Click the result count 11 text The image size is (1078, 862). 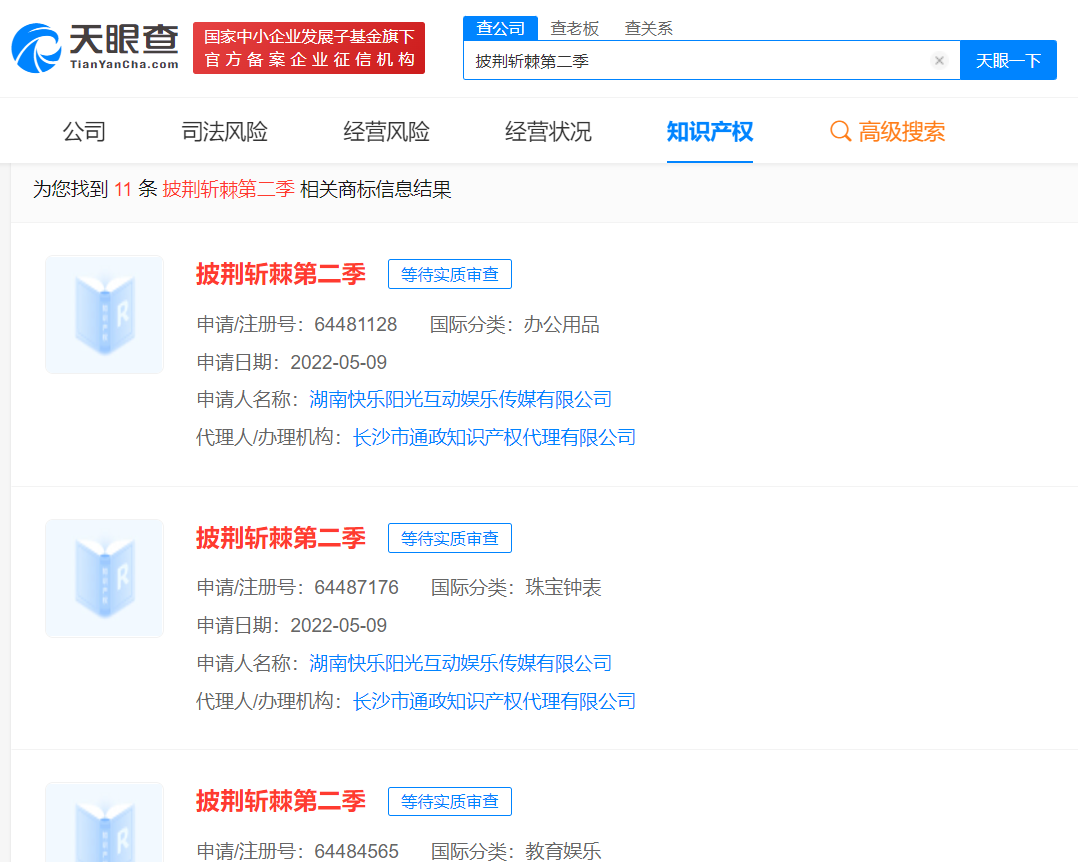[x=123, y=189]
